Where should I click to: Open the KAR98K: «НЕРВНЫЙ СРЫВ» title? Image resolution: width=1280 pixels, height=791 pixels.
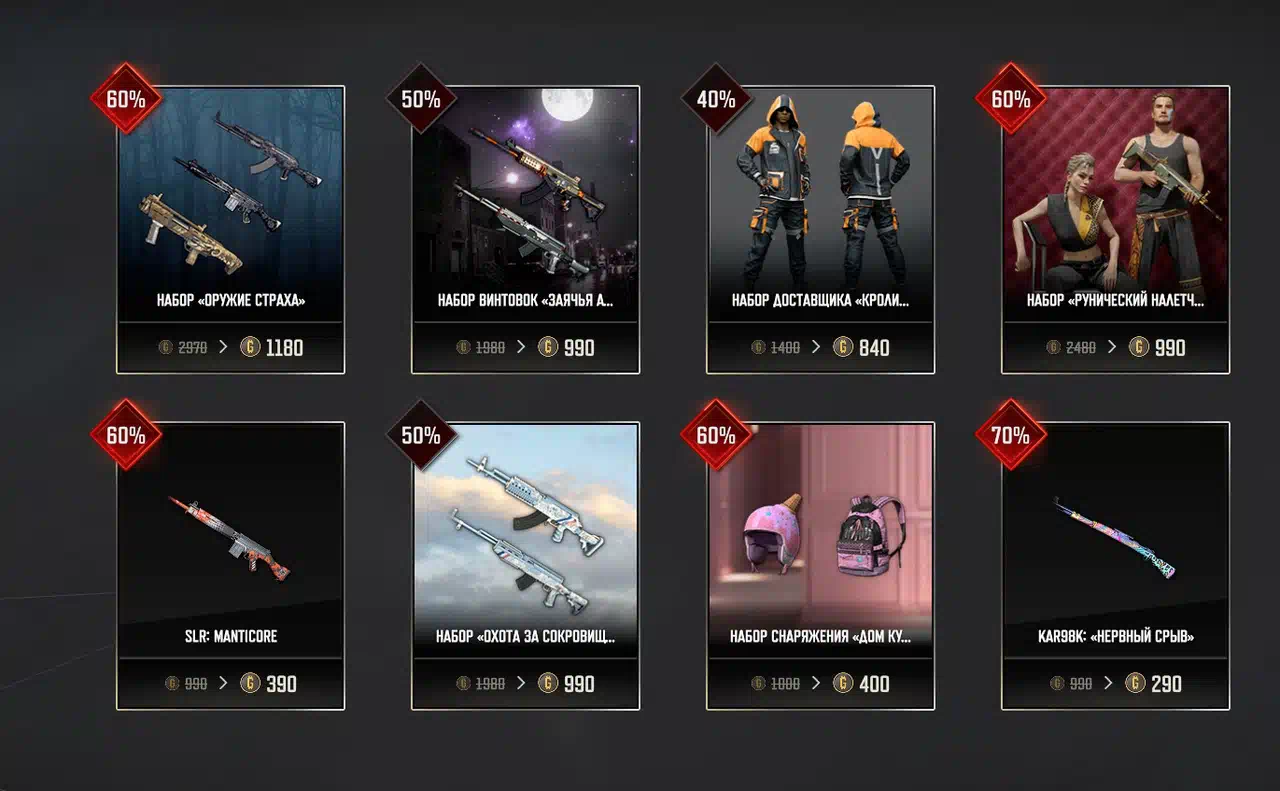1116,636
